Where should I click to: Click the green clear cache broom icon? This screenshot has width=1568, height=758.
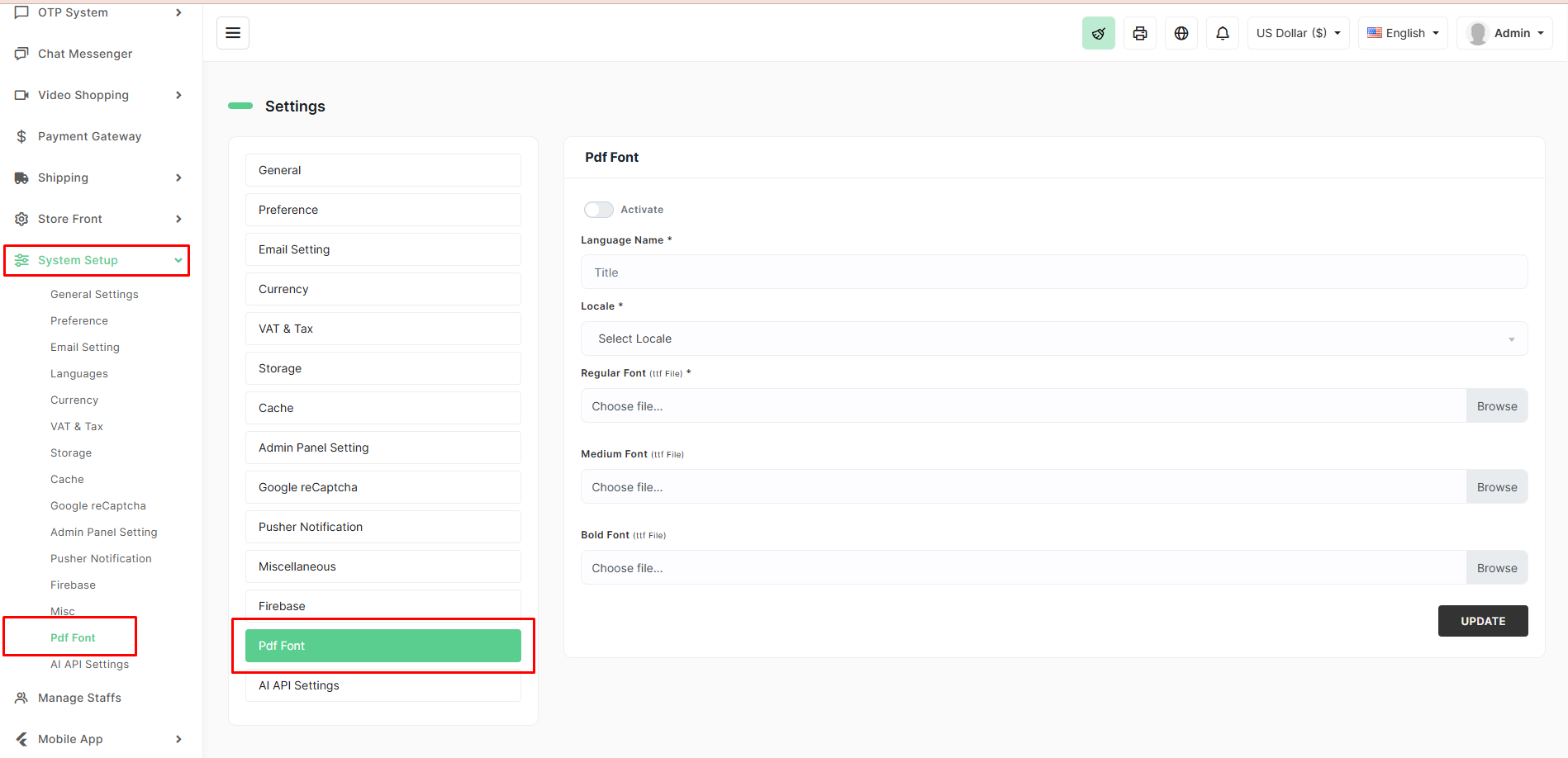click(1098, 33)
